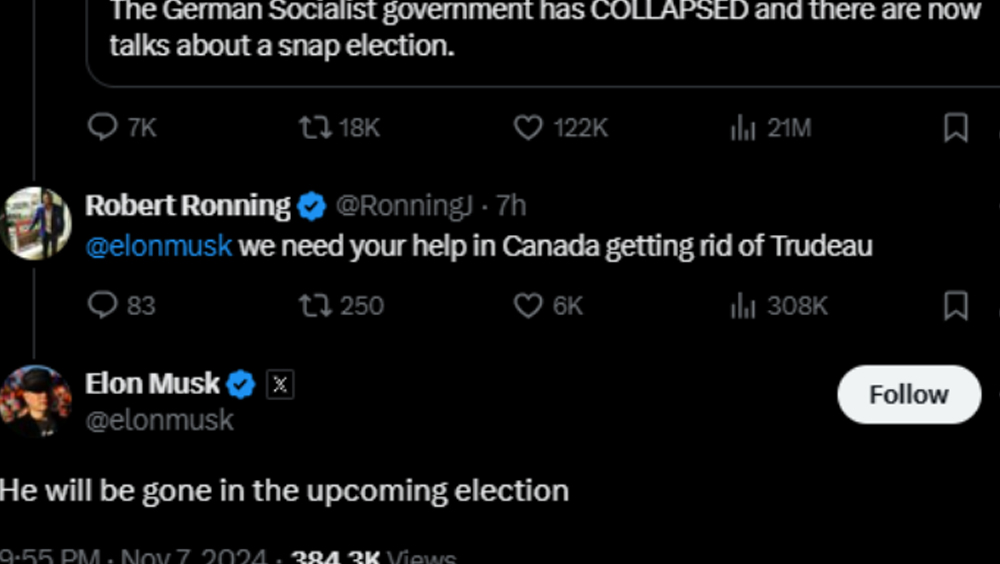Click Elon Musk's display name
This screenshot has width=1000, height=564.
pyautogui.click(x=152, y=384)
